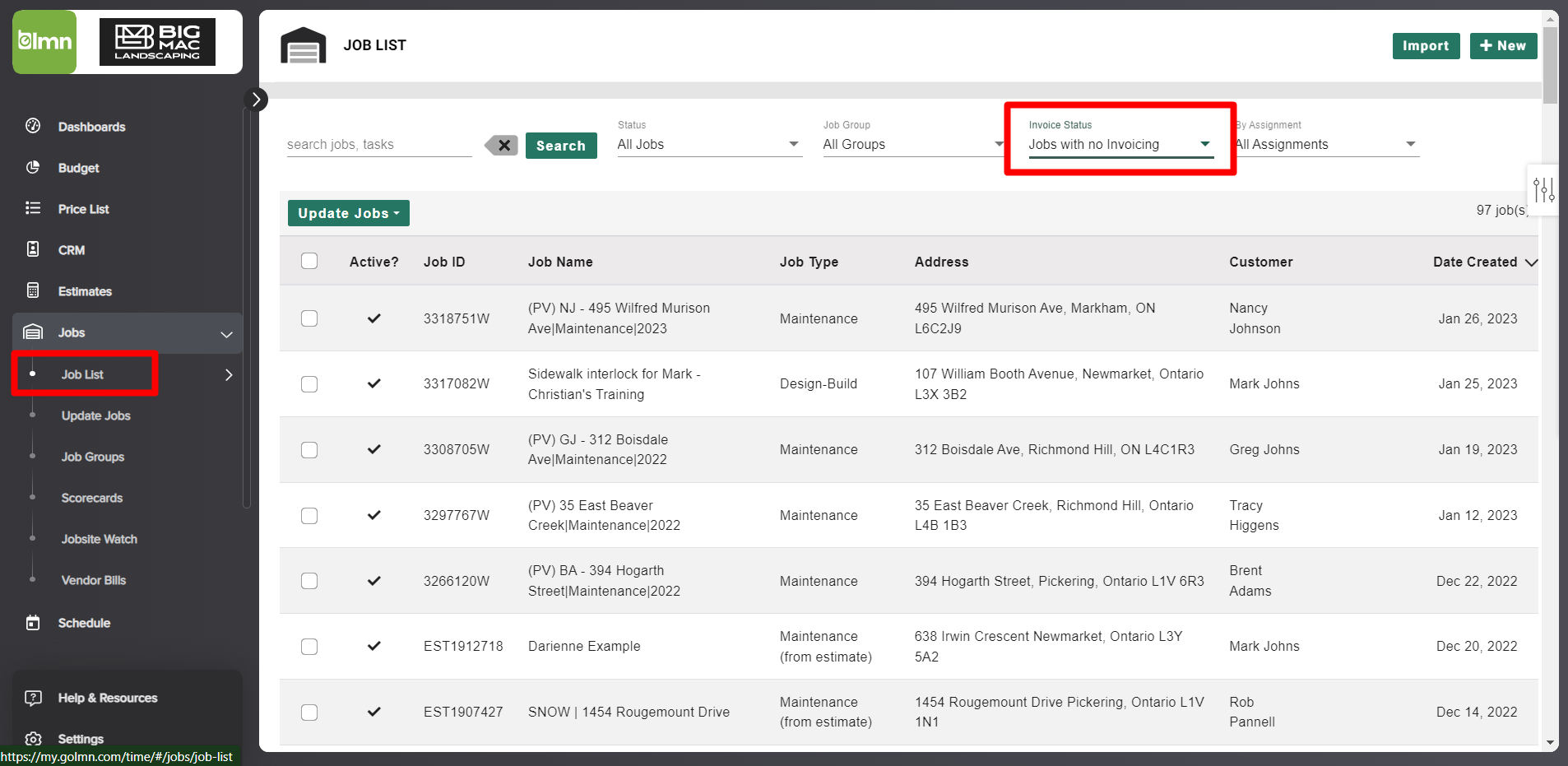Collapse the sidebar with the arrow button
This screenshot has width=1568, height=766.
point(256,100)
